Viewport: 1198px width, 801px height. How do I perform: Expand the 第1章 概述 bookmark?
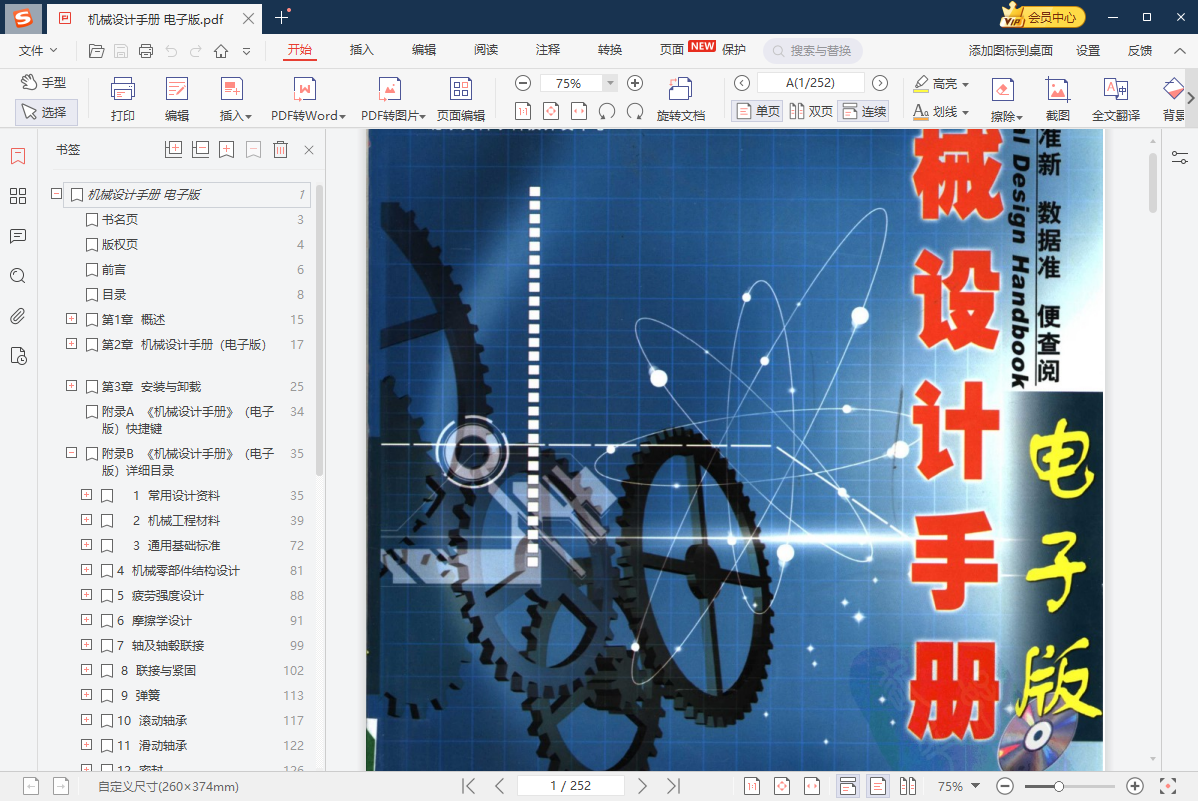pyautogui.click(x=71, y=319)
